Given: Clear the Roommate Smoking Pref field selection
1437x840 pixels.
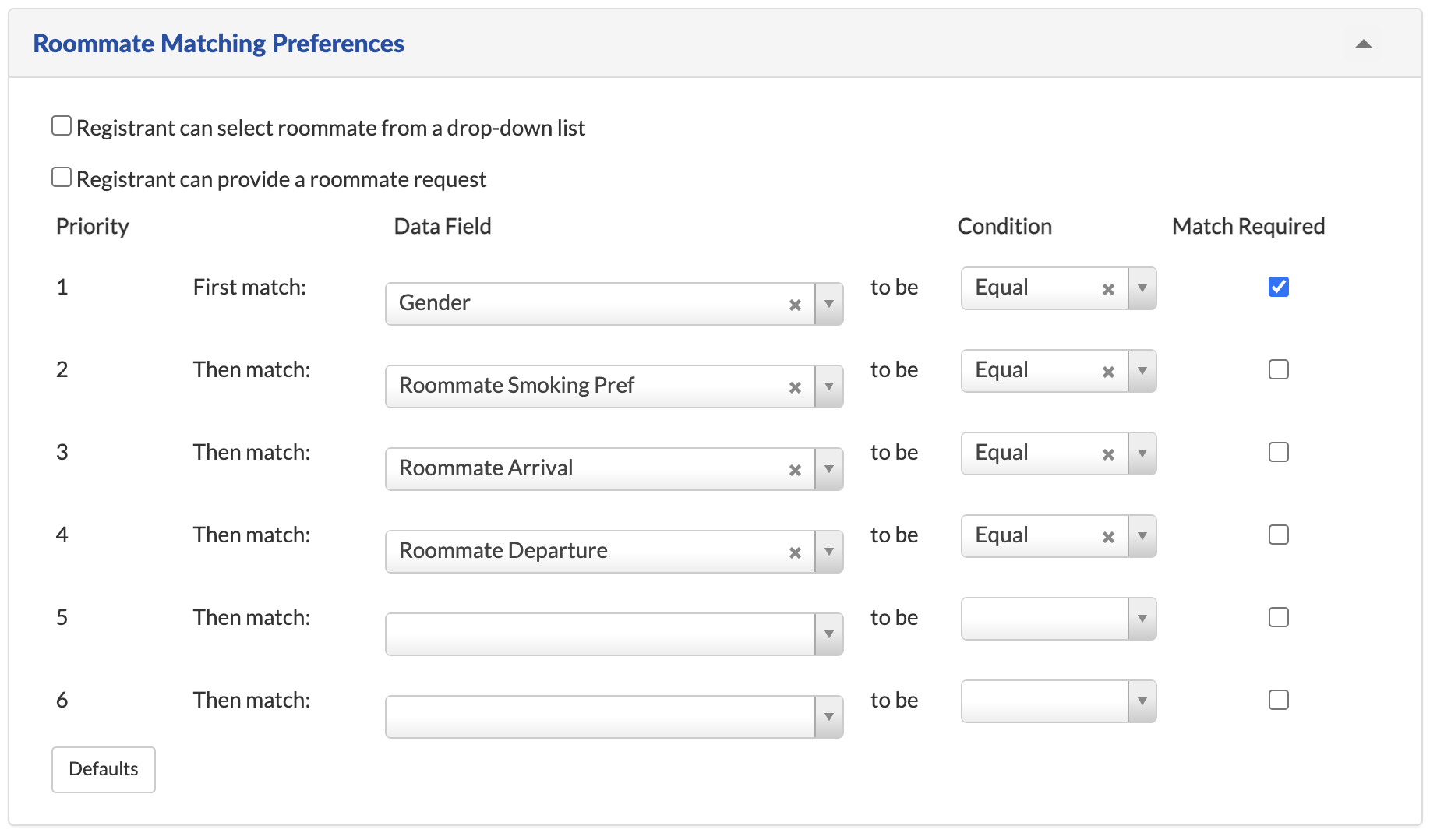Looking at the screenshot, I should click(x=795, y=387).
